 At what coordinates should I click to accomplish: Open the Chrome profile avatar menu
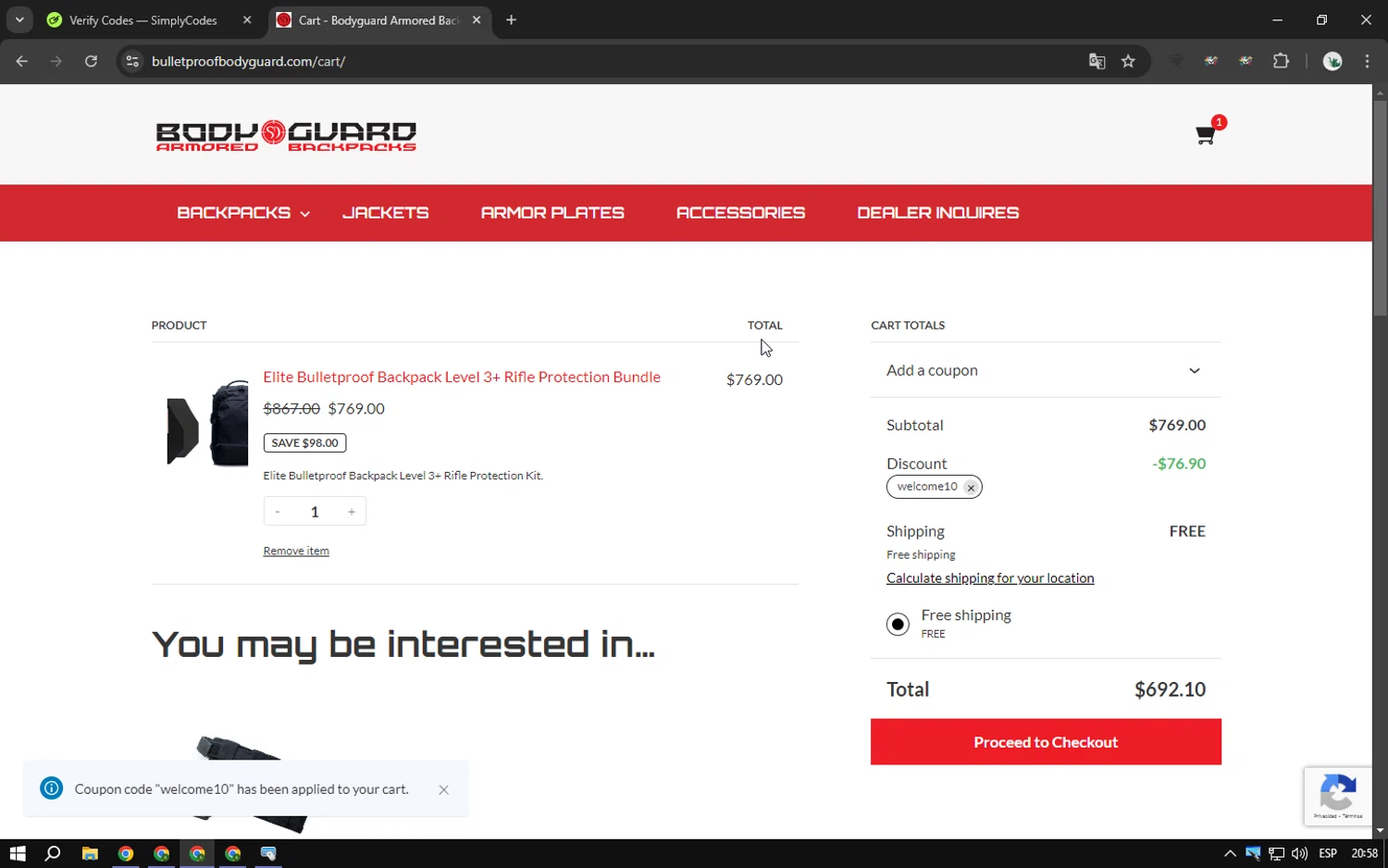(1332, 61)
